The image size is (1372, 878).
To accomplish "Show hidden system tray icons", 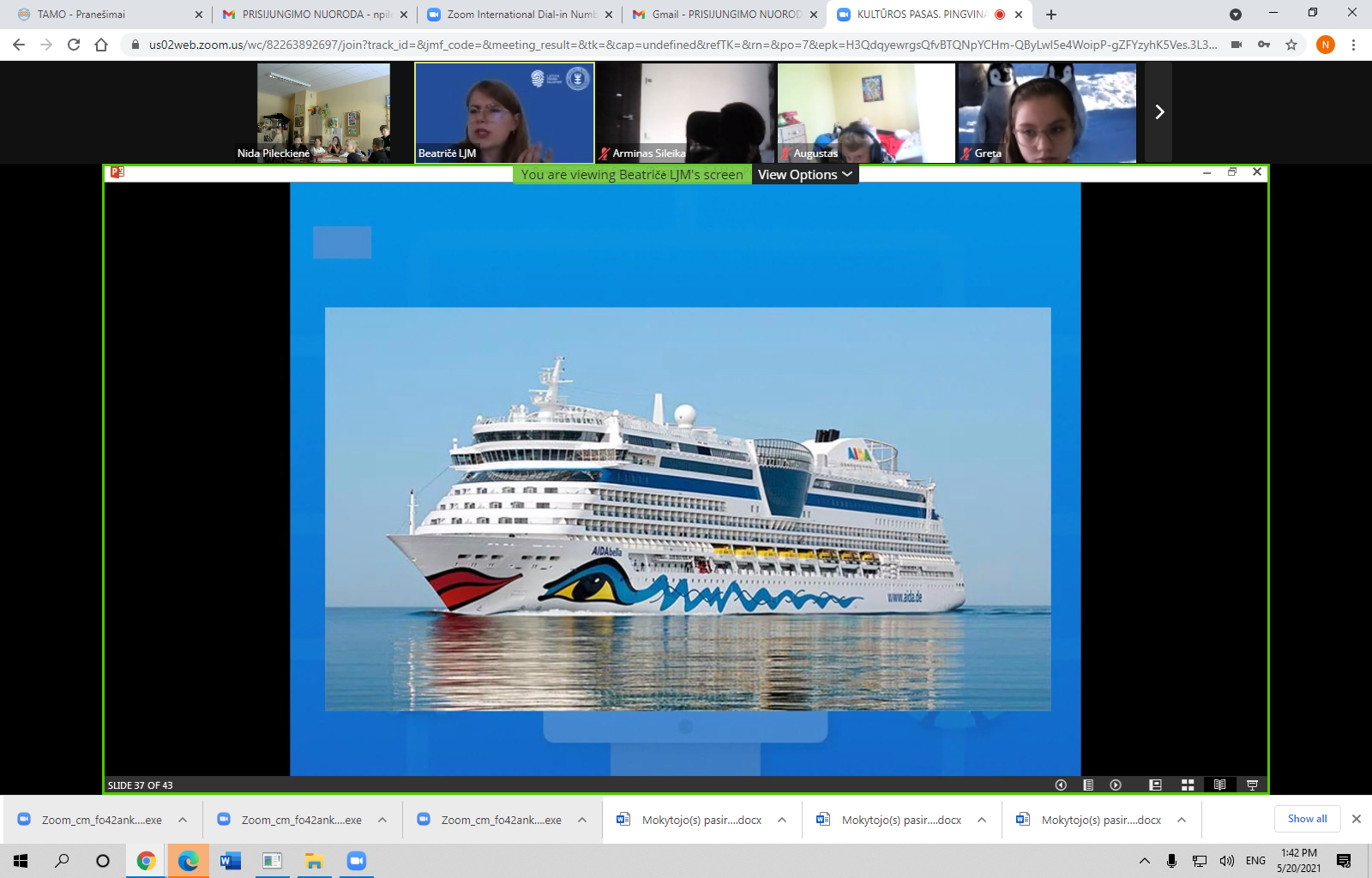I will 1145,861.
